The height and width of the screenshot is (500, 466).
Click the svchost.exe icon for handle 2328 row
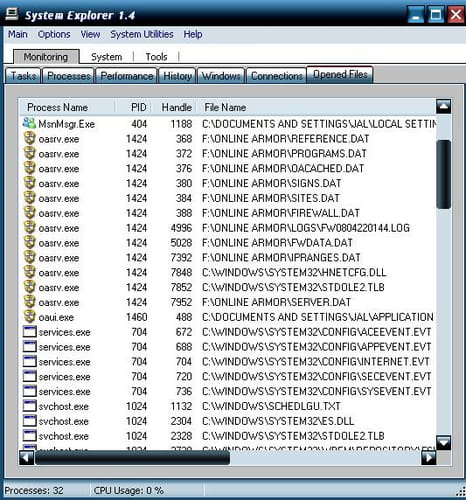click(29, 435)
